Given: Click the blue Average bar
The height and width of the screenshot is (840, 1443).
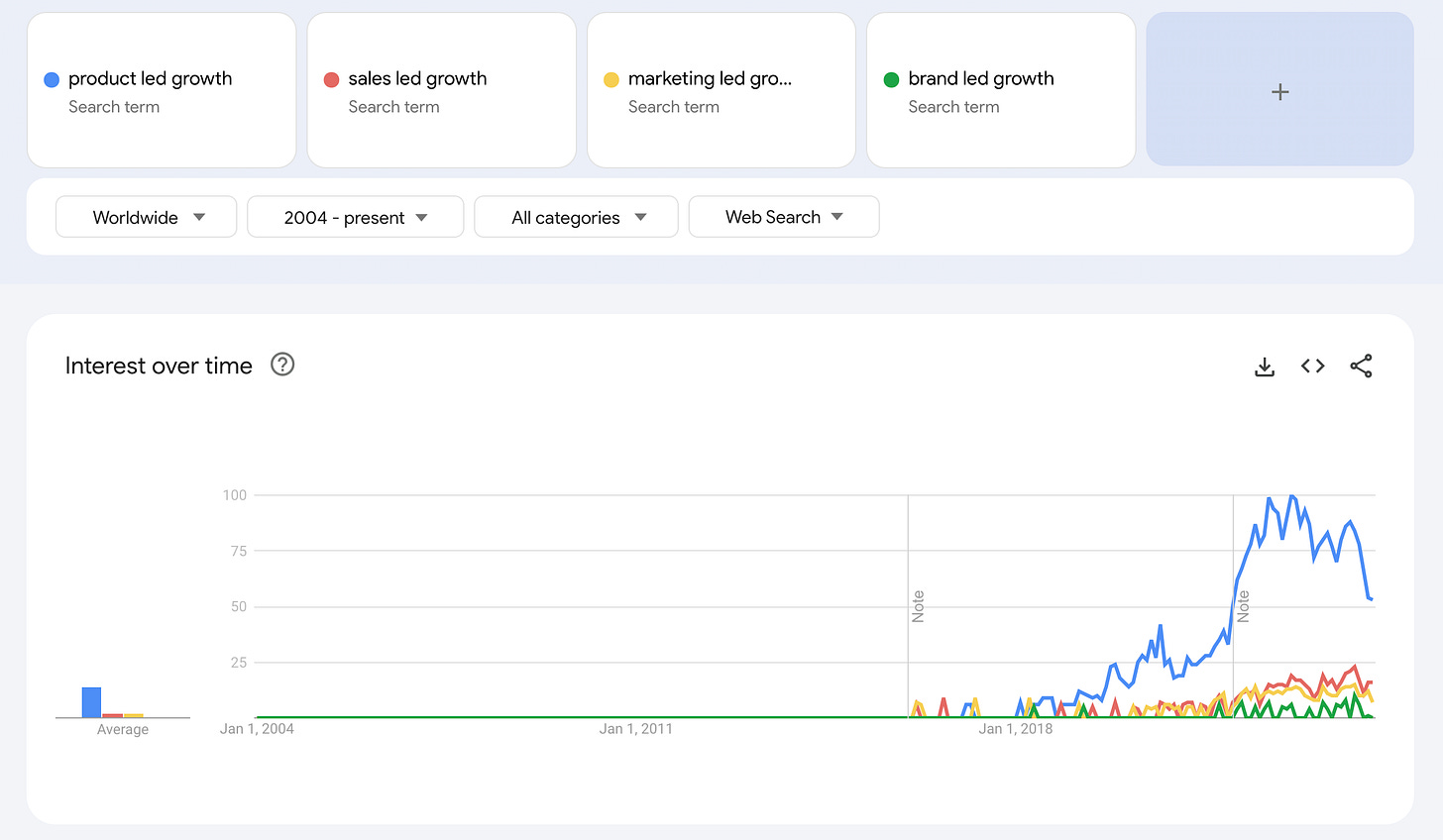Looking at the screenshot, I should point(91,702).
